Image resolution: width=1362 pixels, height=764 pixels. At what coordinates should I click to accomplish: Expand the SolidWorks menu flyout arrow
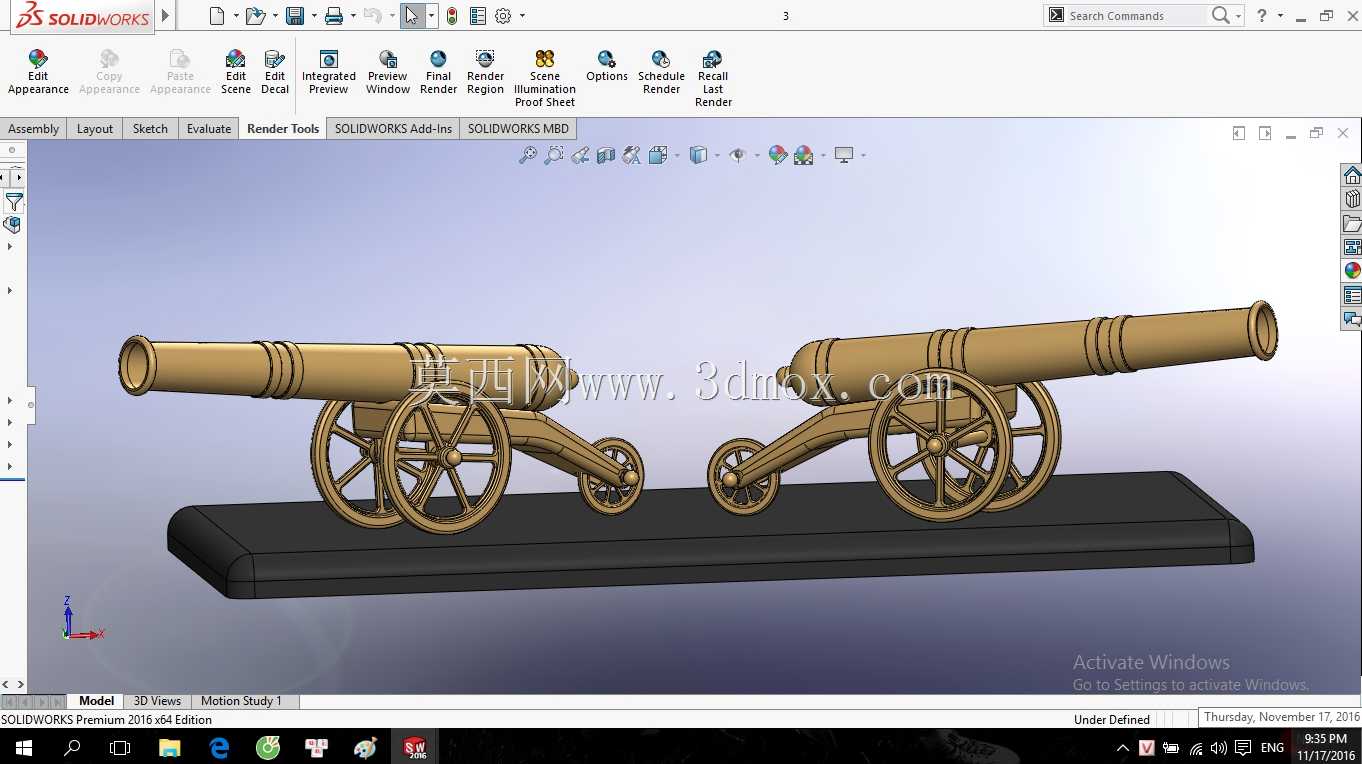pyautogui.click(x=166, y=16)
